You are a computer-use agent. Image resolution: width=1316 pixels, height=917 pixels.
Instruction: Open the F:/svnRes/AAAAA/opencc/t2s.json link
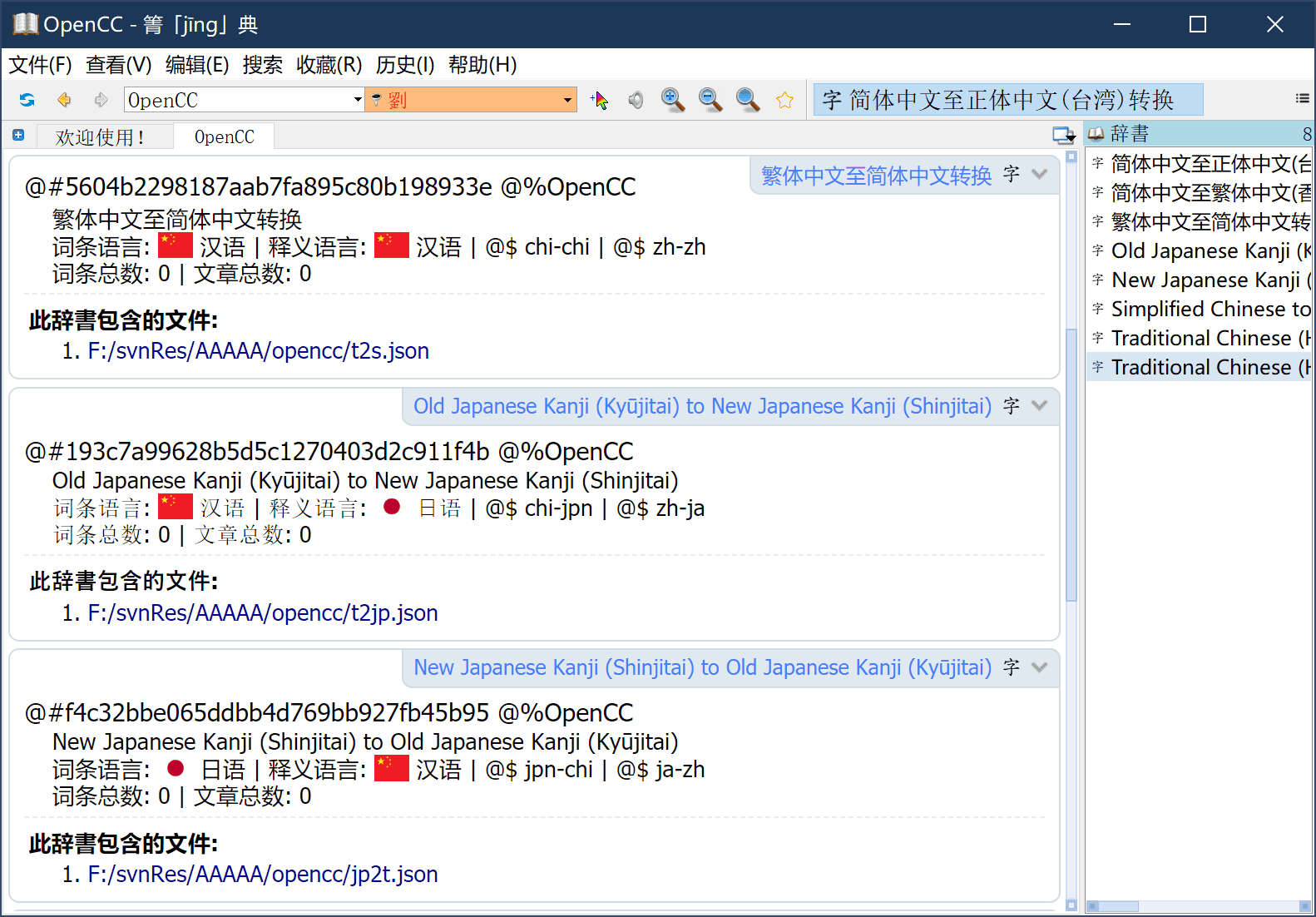[x=259, y=351]
